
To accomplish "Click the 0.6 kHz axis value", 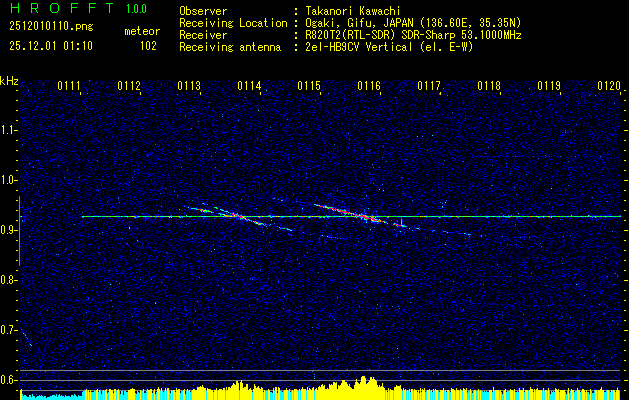I will [9, 380].
